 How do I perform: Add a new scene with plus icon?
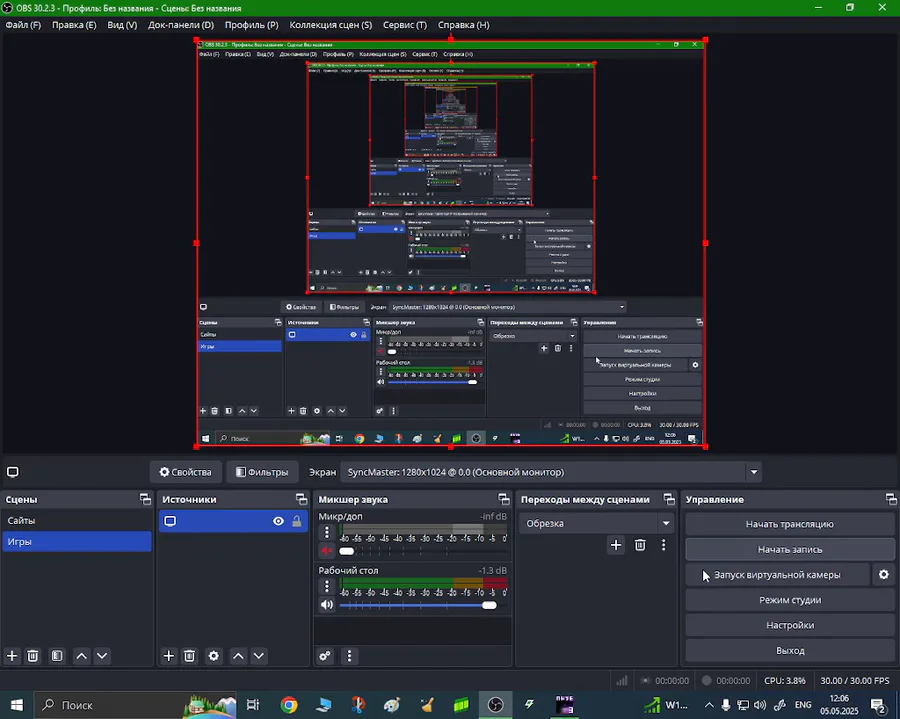[x=12, y=655]
